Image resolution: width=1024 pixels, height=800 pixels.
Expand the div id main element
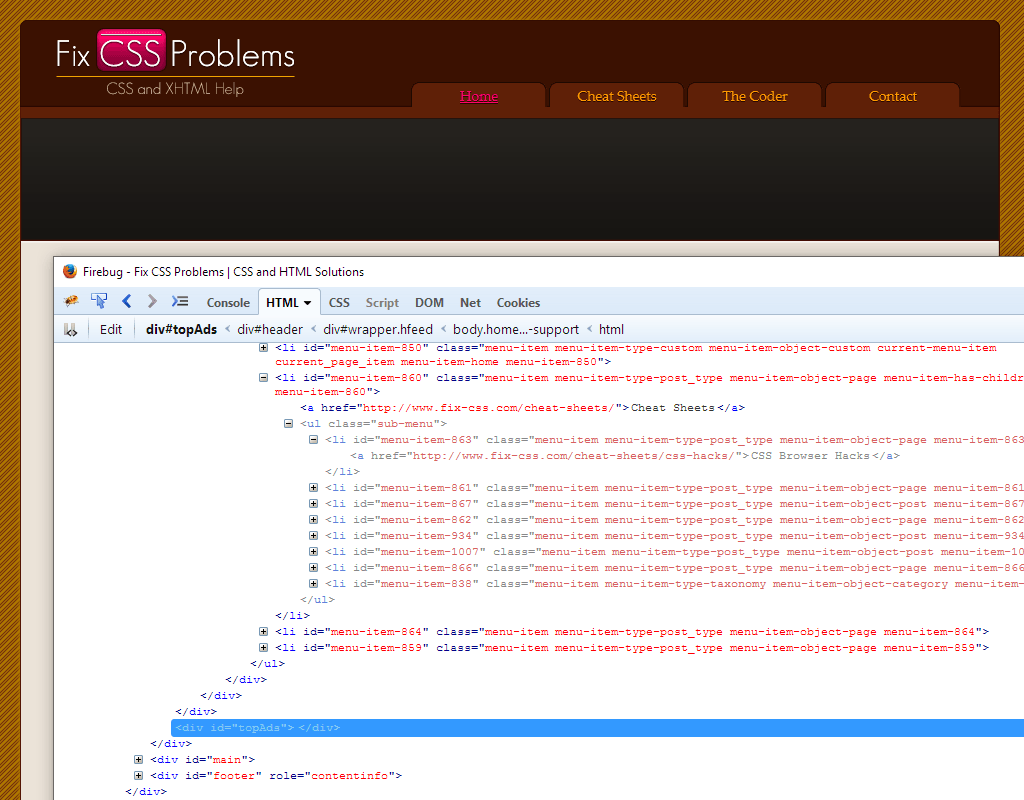pyautogui.click(x=137, y=759)
